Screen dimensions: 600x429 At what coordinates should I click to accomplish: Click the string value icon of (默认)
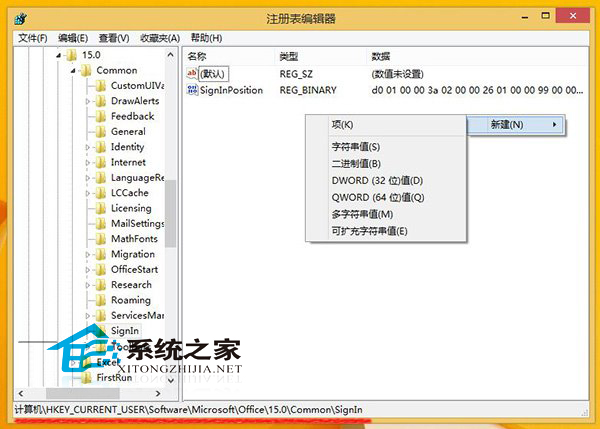click(x=192, y=73)
